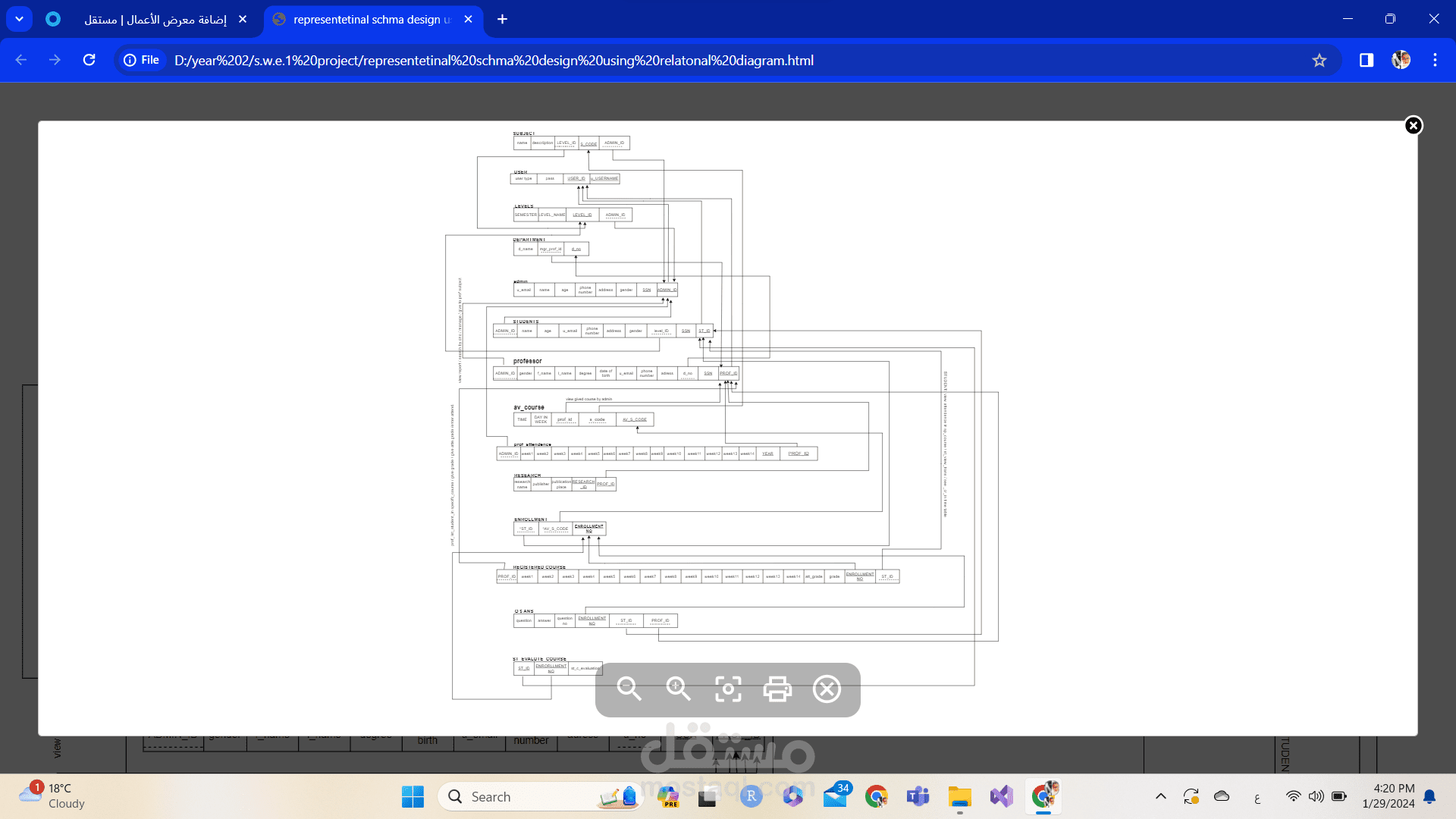Close the lightbox using the top-right X

[1414, 125]
